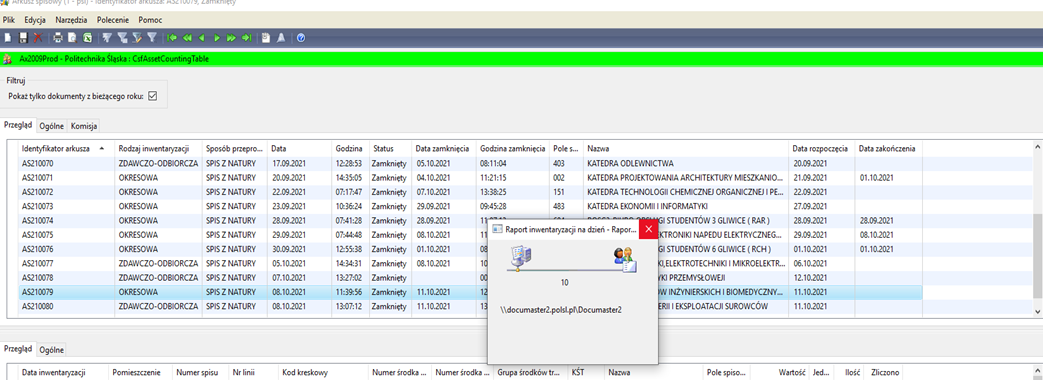
Task: Open the Advanced filter pencil icon
Action: pos(137,38)
